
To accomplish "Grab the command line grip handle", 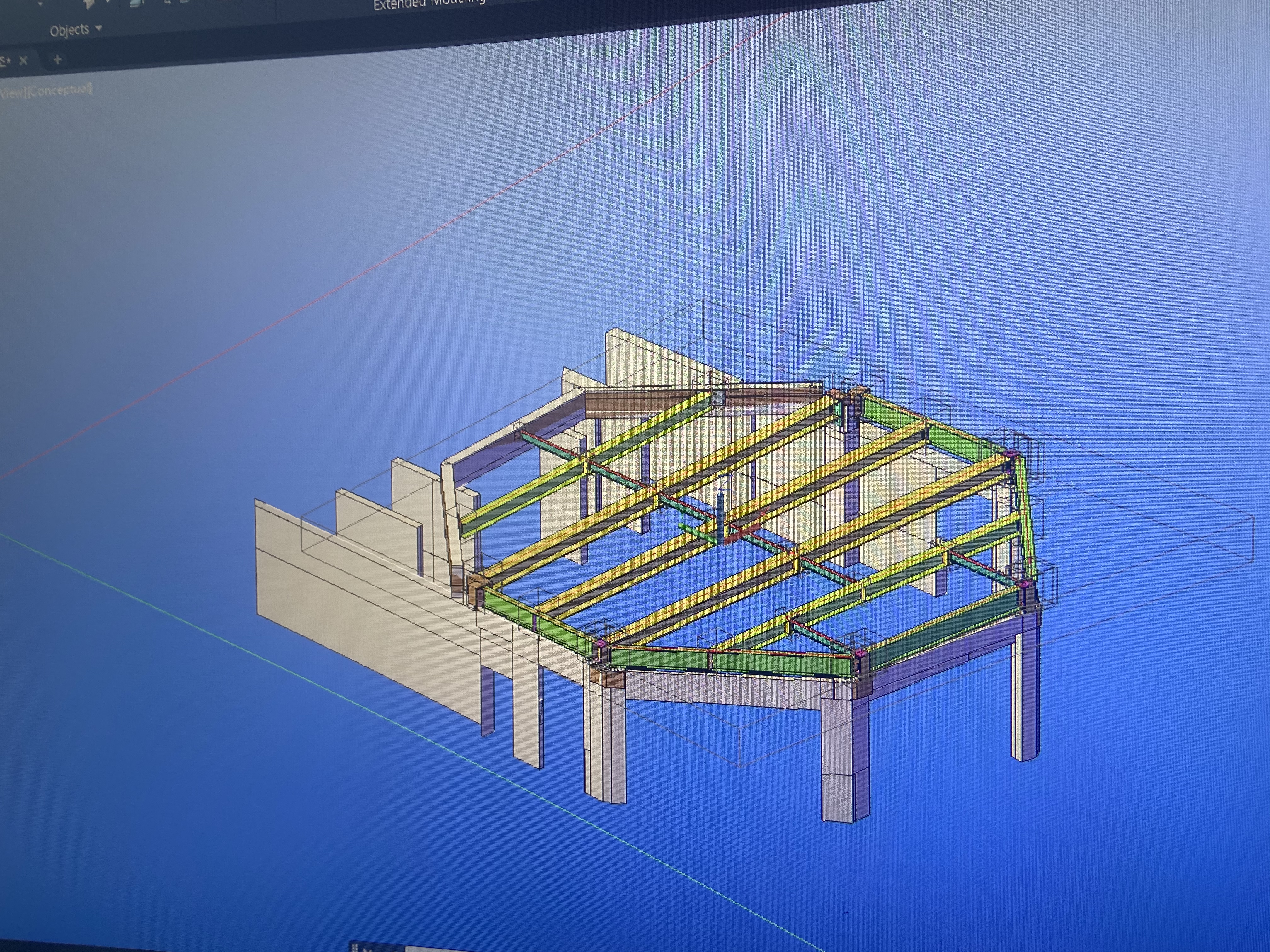I will pyautogui.click(x=355, y=947).
